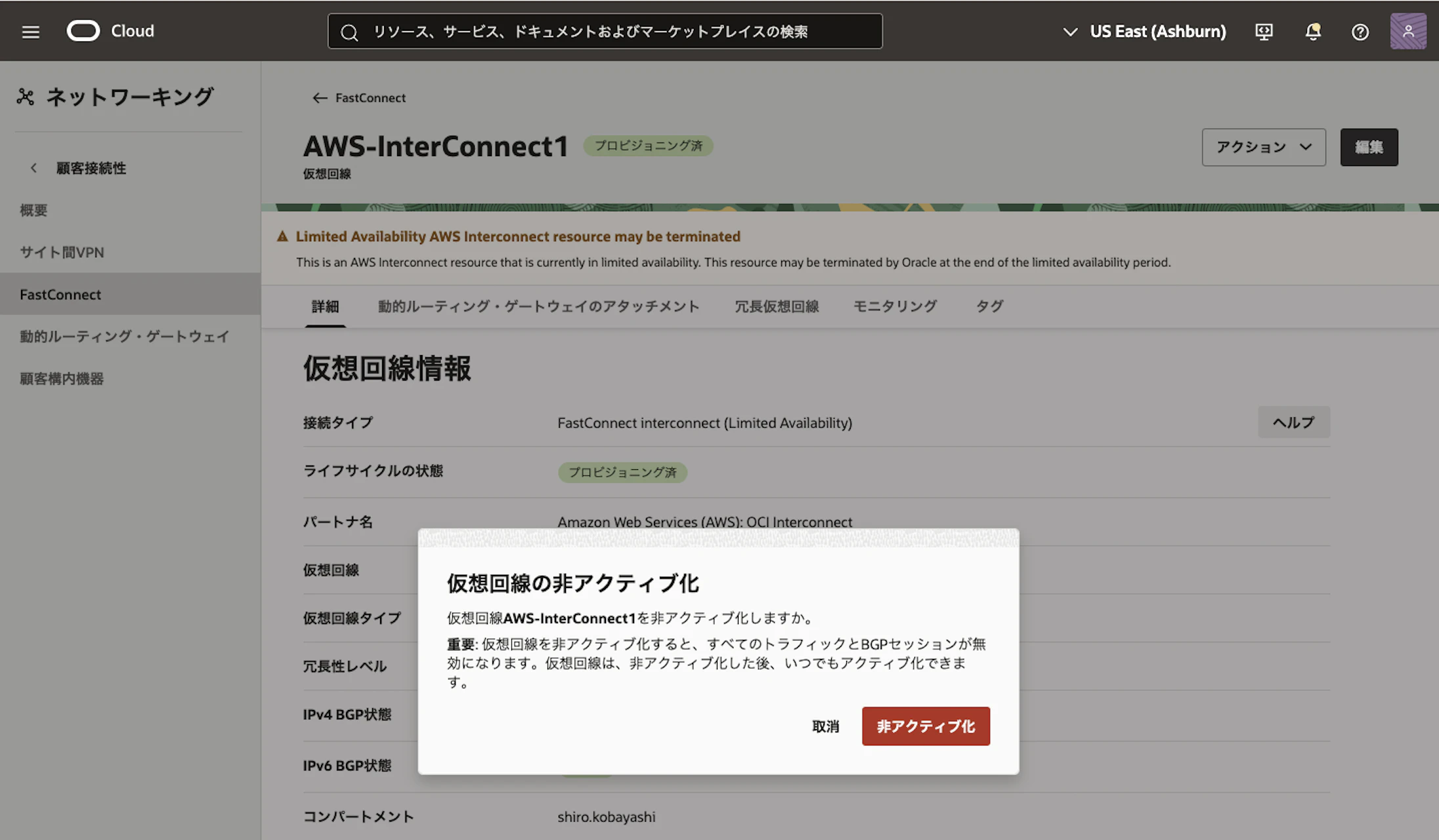
Task: Click the IPv6 BGP状態 label
Action: click(x=347, y=766)
